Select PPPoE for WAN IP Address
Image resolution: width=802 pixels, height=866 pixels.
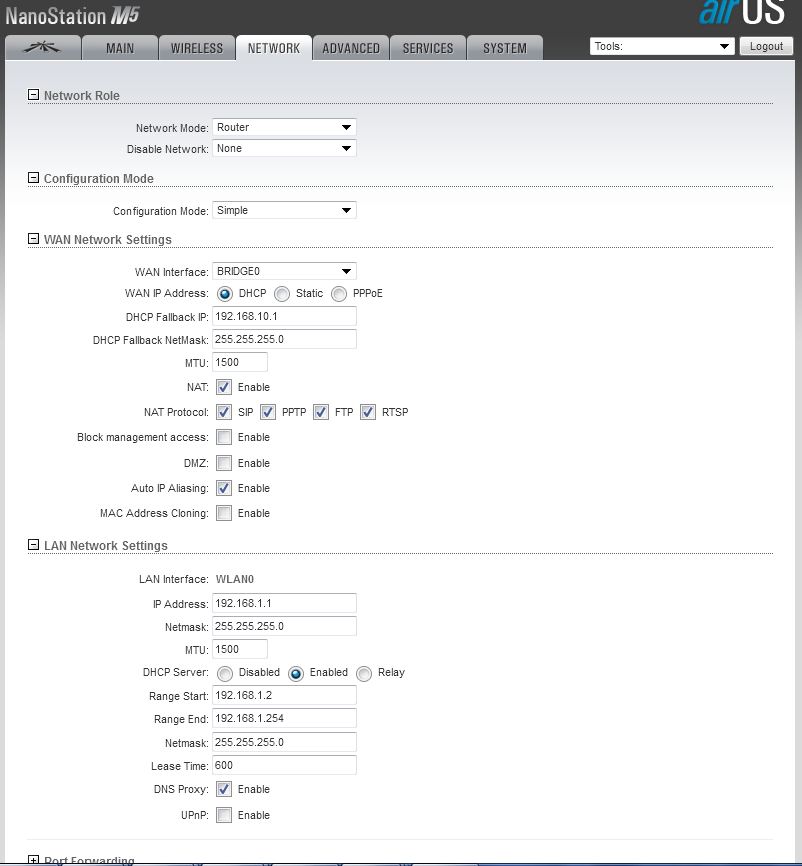339,294
